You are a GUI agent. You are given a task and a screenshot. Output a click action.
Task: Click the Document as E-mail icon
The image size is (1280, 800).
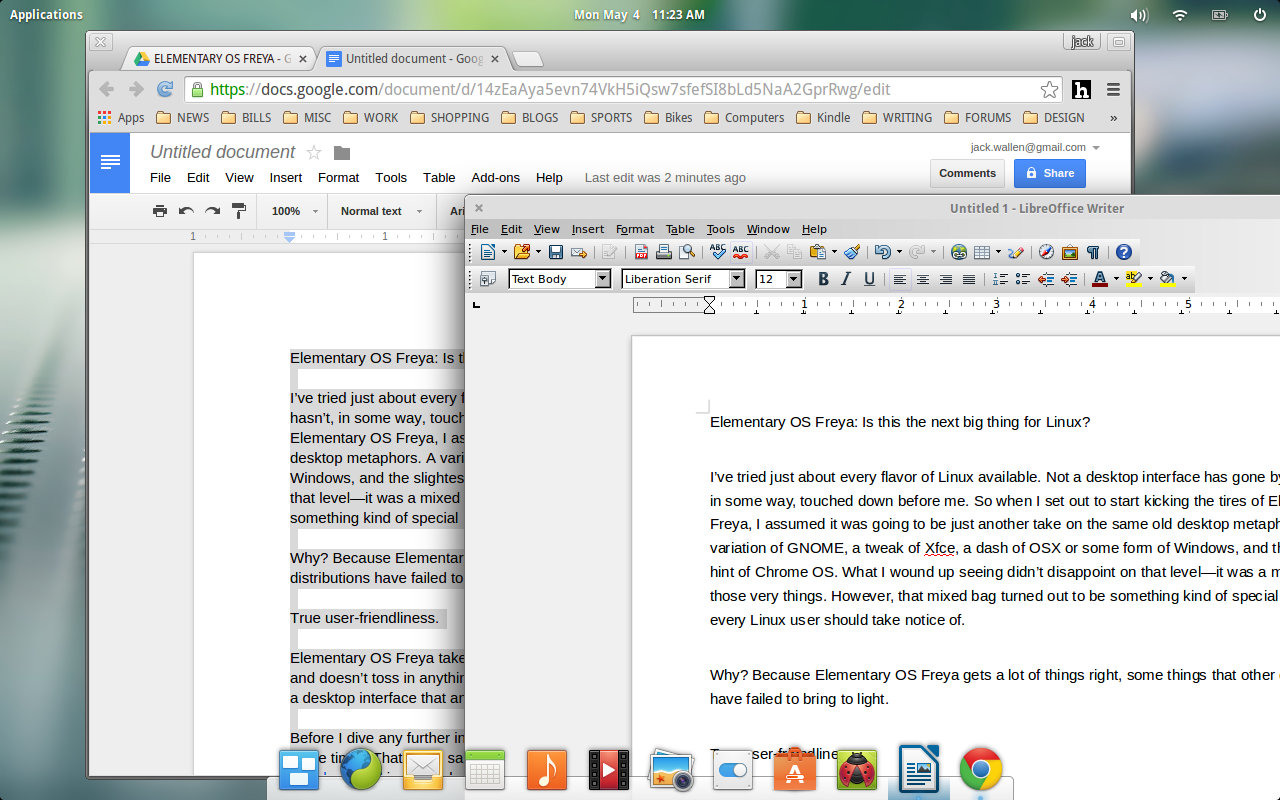[579, 252]
